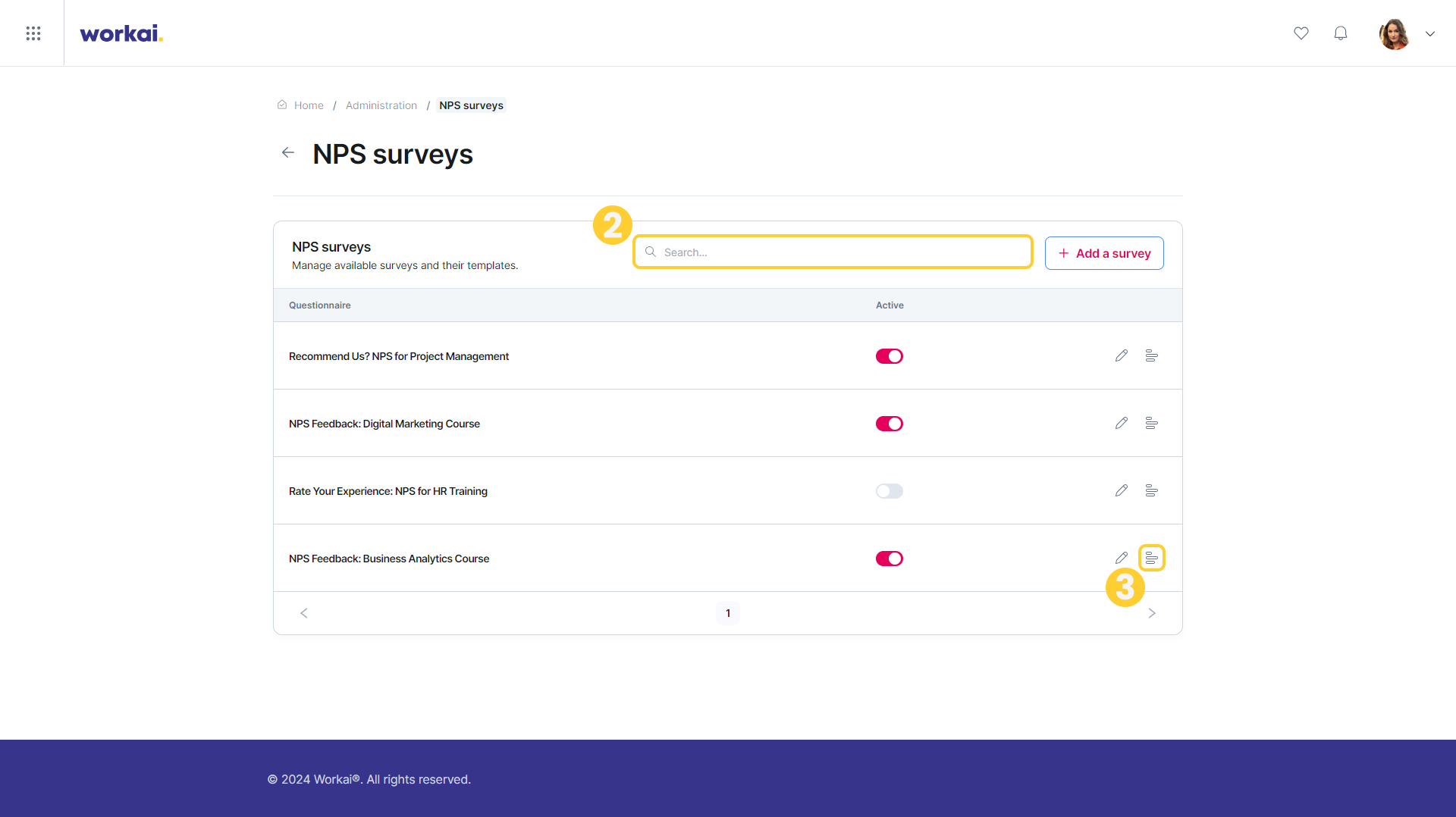The height and width of the screenshot is (817, 1456).
Task: Select page 1 in pagination
Action: pos(728,613)
